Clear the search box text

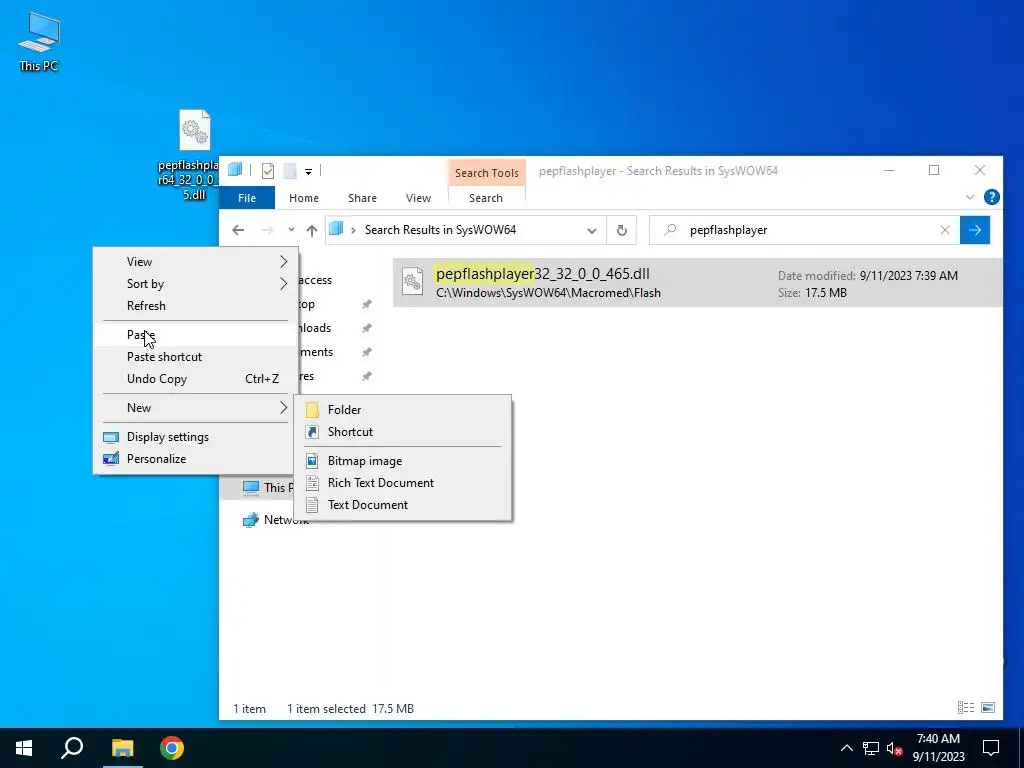(945, 230)
